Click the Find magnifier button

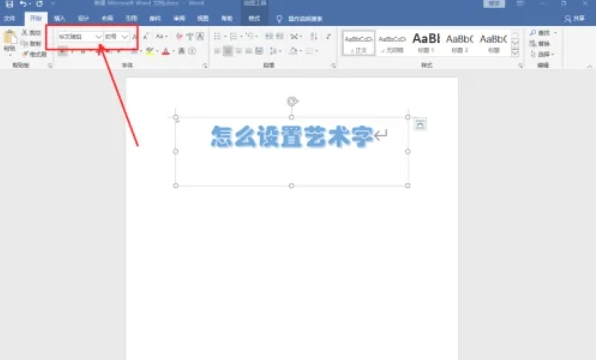[x=540, y=33]
